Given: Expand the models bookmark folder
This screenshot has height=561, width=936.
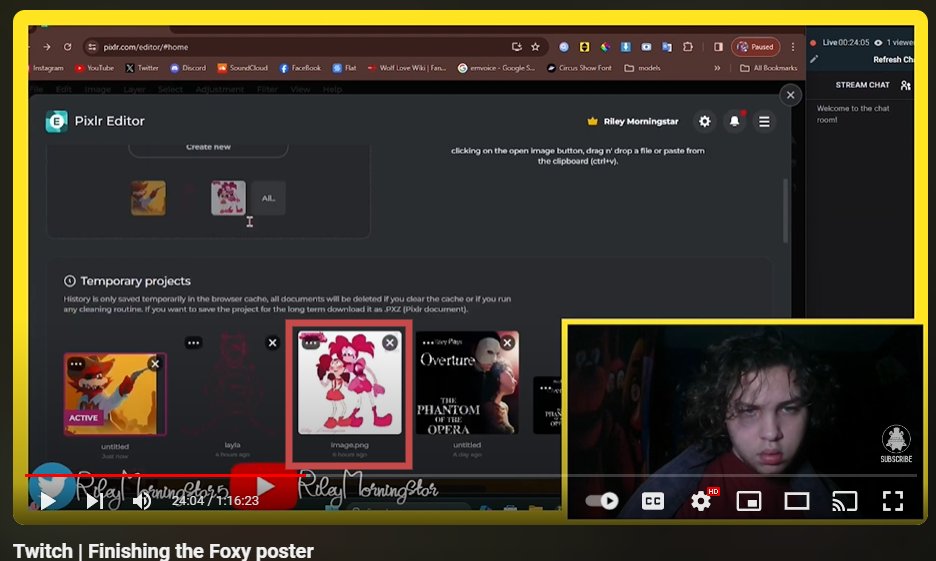Looking at the screenshot, I should [x=642, y=68].
